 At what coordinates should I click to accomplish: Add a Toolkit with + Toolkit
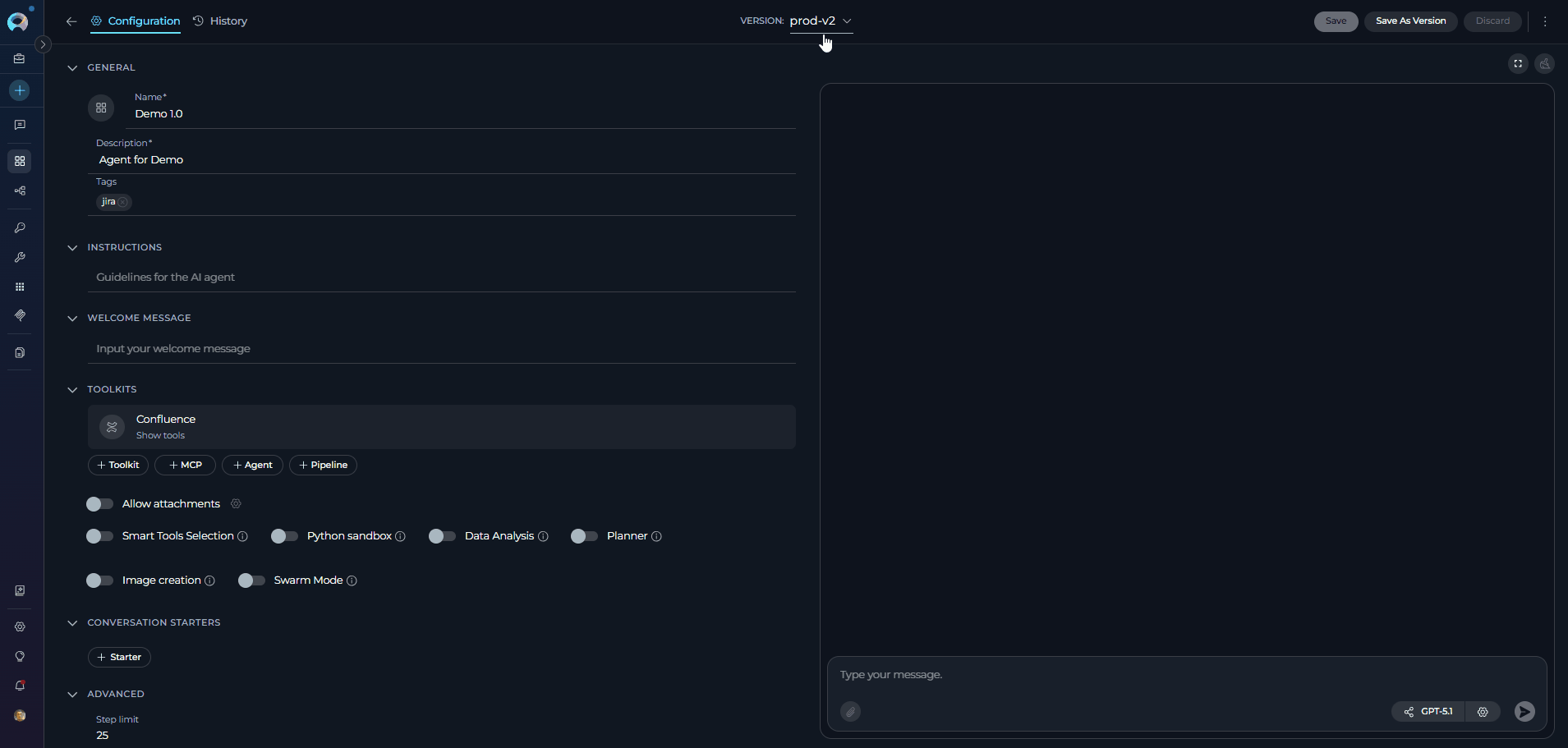click(118, 465)
